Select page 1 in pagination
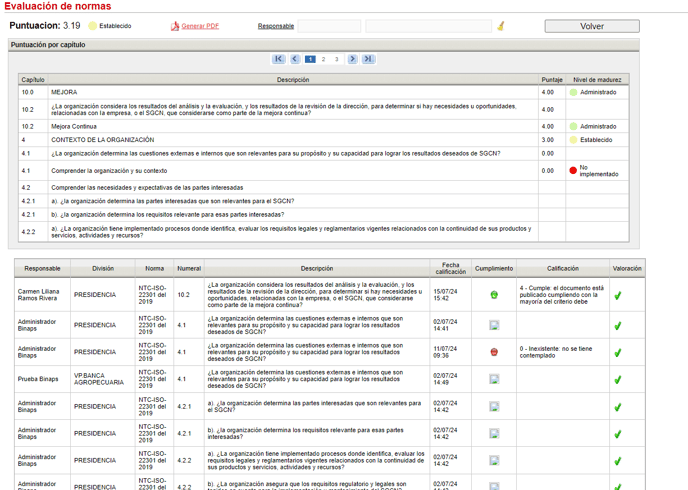Image resolution: width=688 pixels, height=490 pixels. coord(310,59)
